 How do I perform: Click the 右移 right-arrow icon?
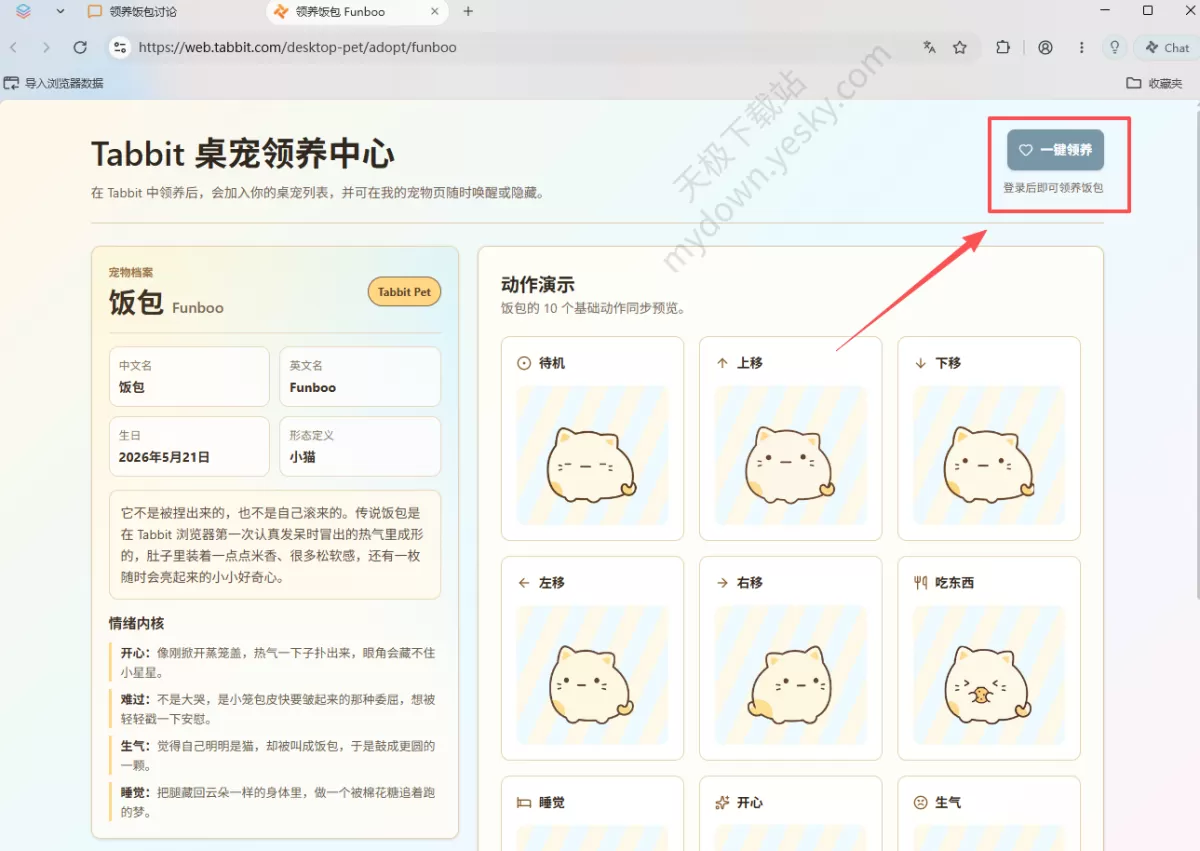click(x=722, y=582)
